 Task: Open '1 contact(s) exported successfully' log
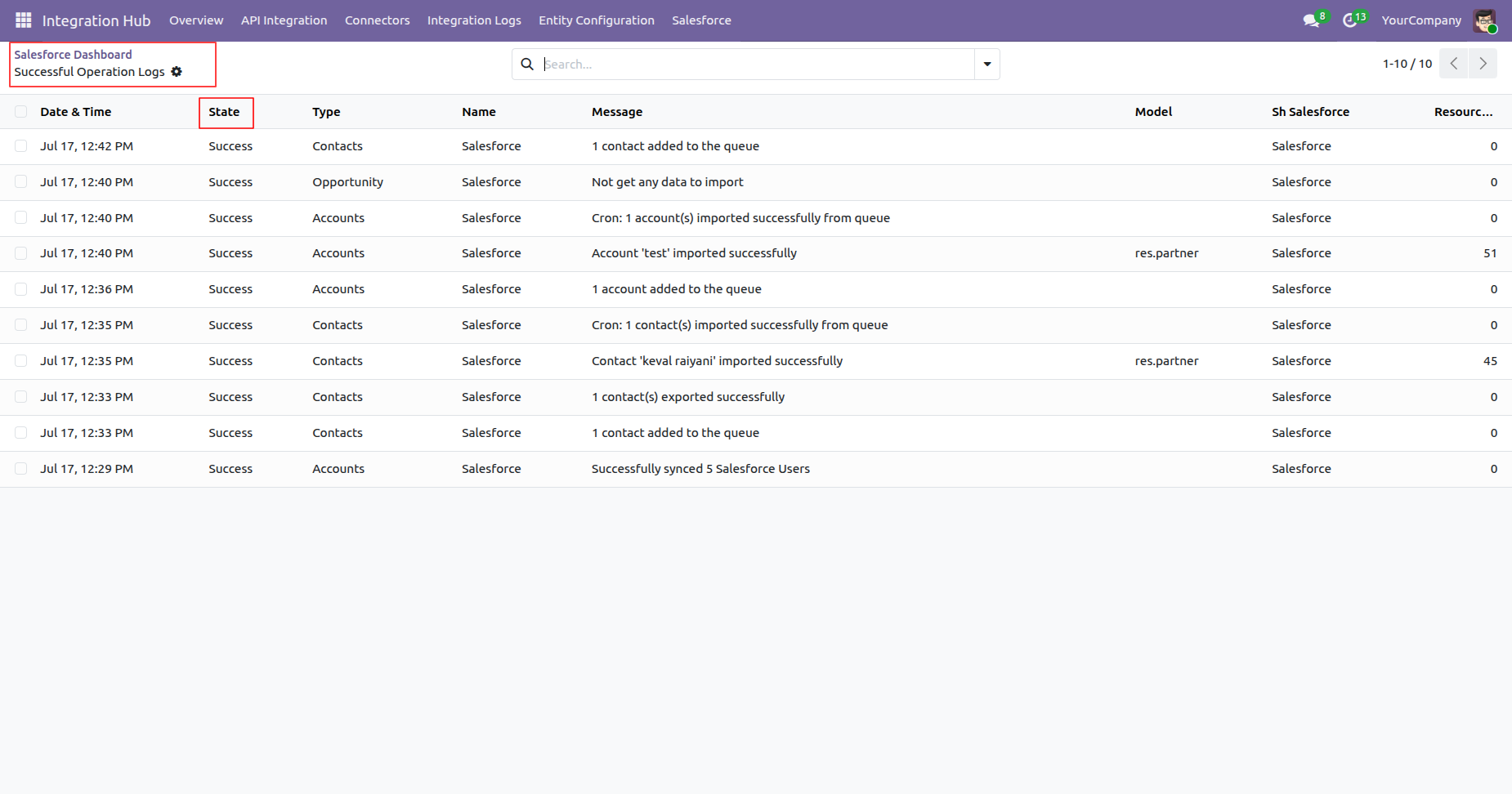click(x=688, y=397)
